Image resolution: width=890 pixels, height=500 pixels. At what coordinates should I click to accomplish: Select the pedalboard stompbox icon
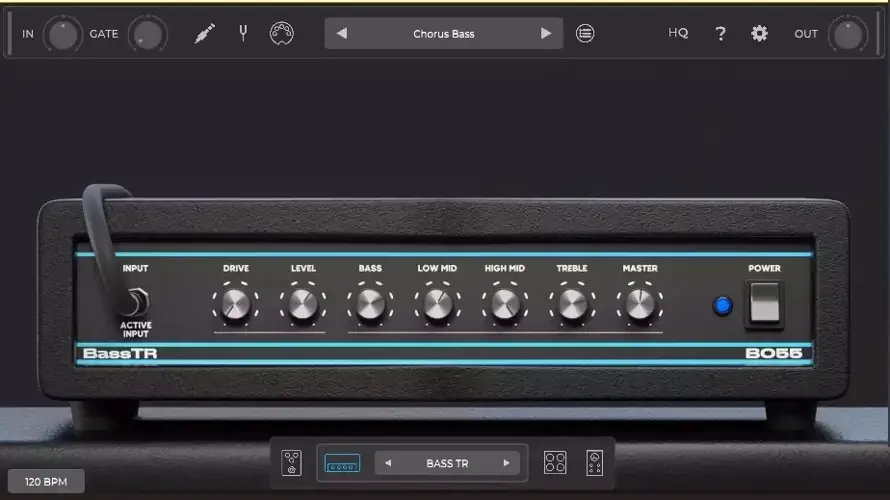pyautogui.click(x=291, y=463)
